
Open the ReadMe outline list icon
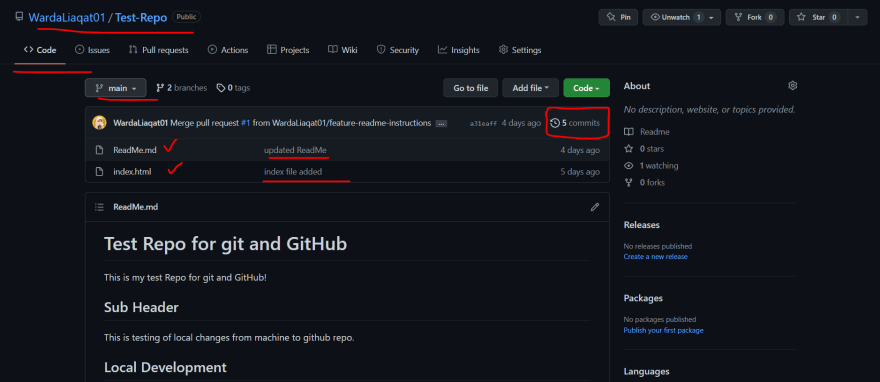[99, 207]
